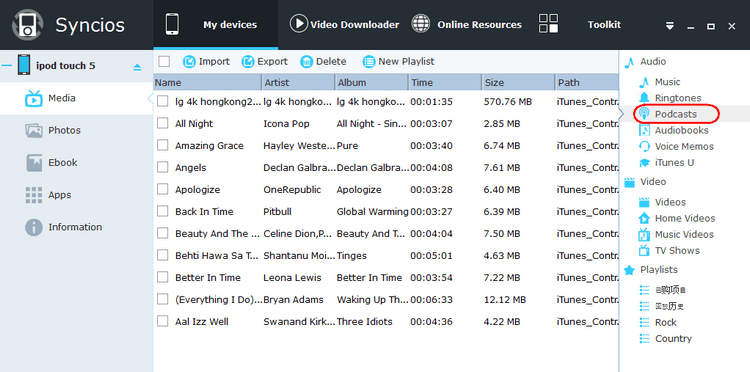Open the title bar dropdown menu arrow
750x372 pixels.
point(670,26)
